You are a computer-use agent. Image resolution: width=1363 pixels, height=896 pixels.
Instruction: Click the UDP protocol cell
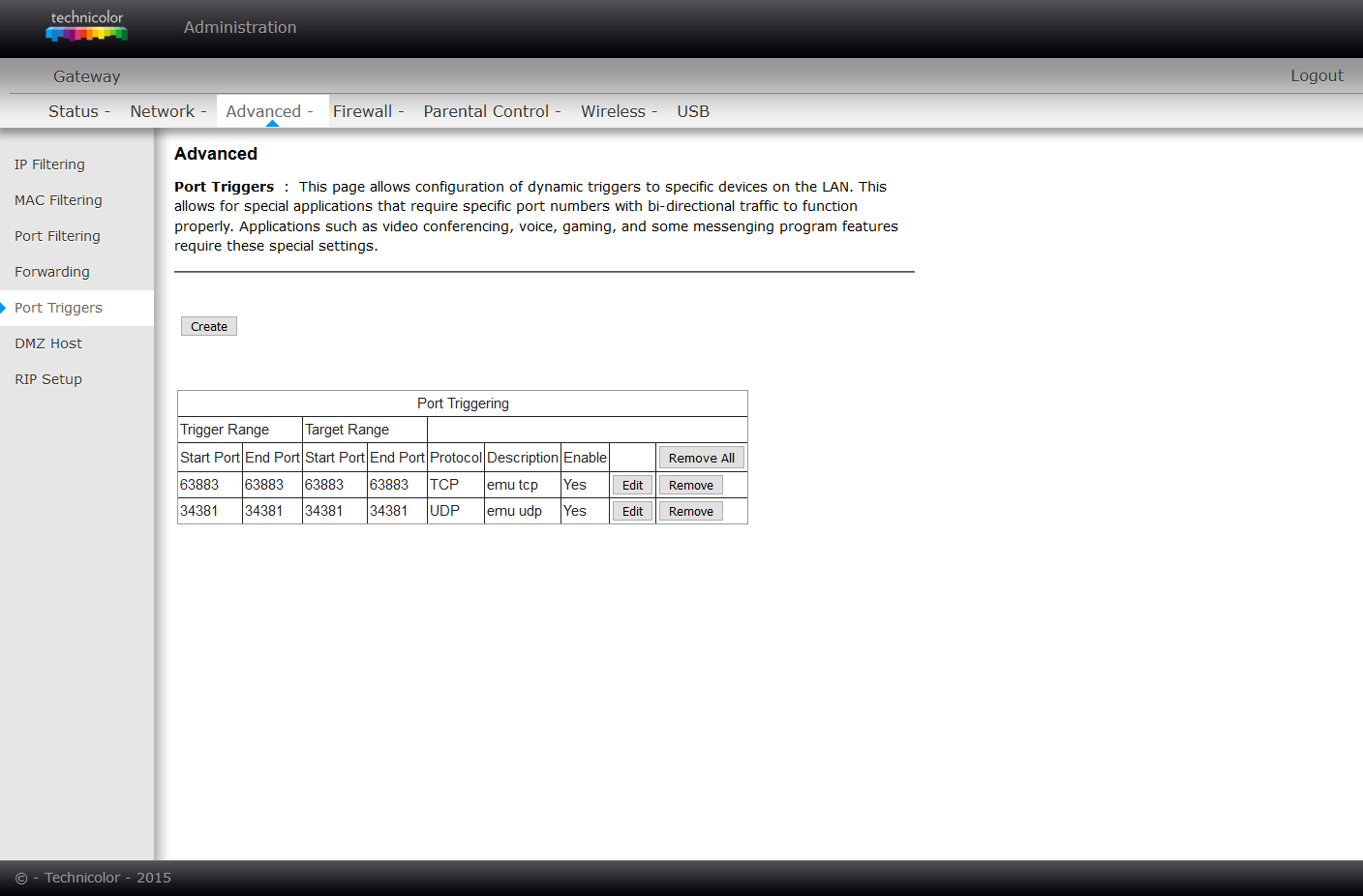[x=456, y=511]
